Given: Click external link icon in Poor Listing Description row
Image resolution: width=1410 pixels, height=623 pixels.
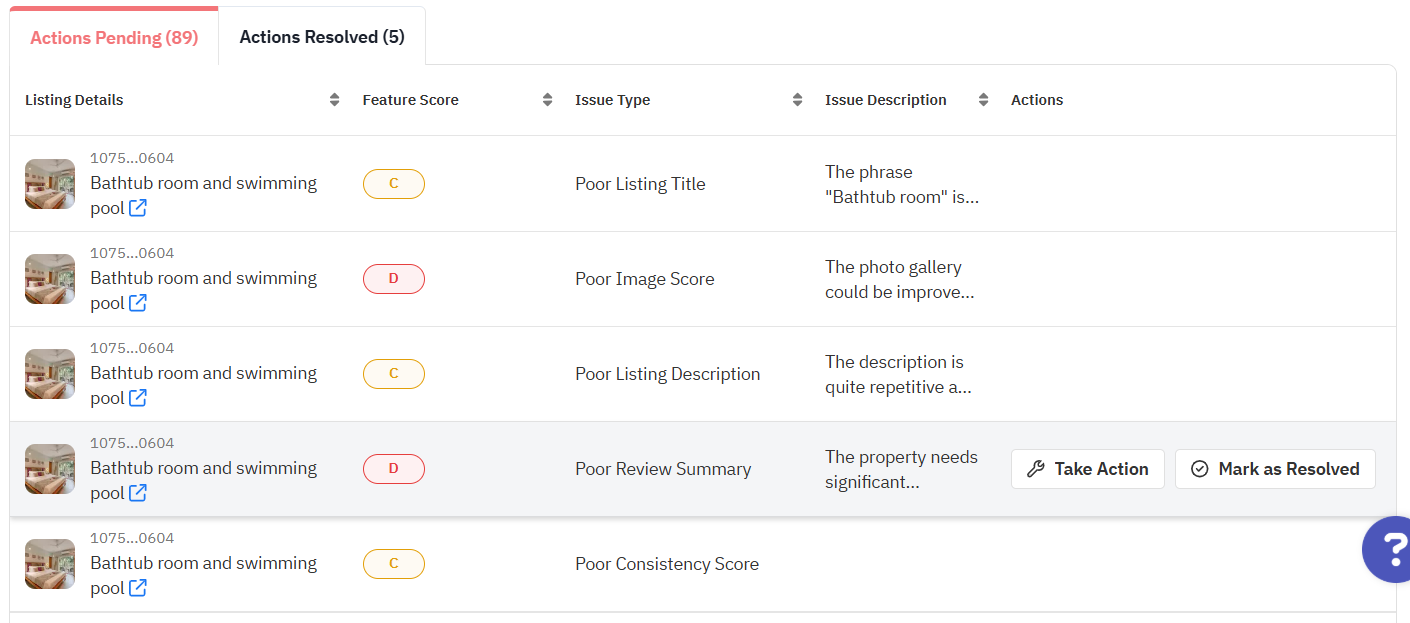Looking at the screenshot, I should pyautogui.click(x=138, y=398).
